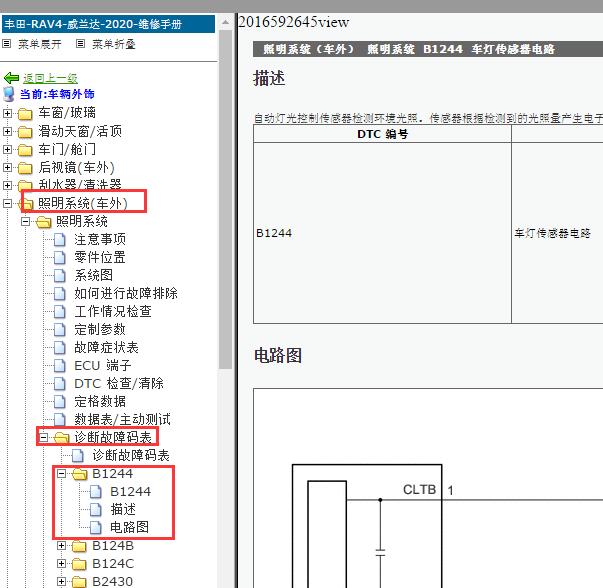Viewport: 603px width, 588px height.
Task: Click the 零件位置 document icon
Action: pyautogui.click(x=60, y=258)
